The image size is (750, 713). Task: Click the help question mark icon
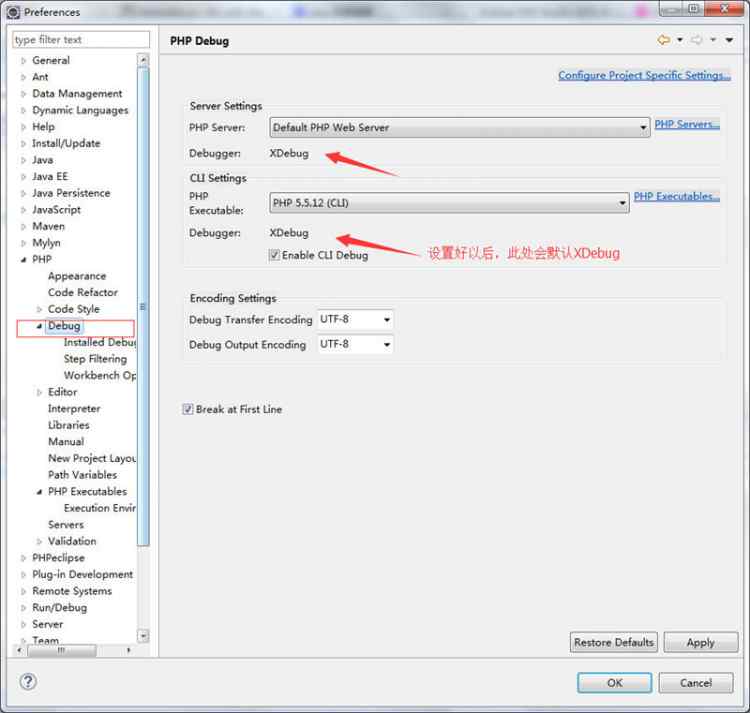pyautogui.click(x=28, y=681)
